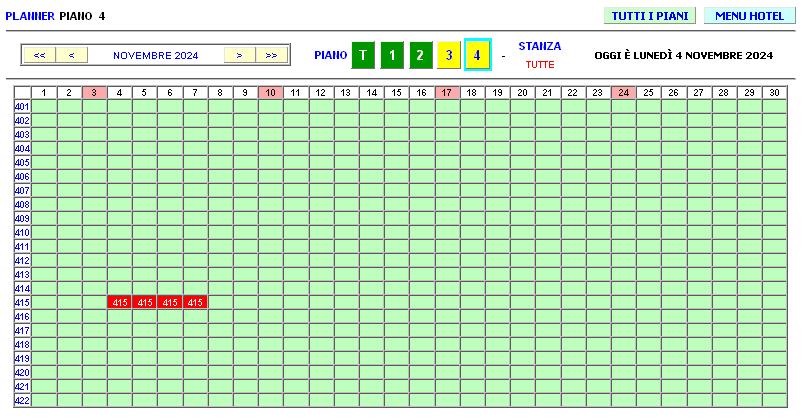801x419 pixels.
Task: Switch to floor 2 piano button
Action: click(420, 55)
